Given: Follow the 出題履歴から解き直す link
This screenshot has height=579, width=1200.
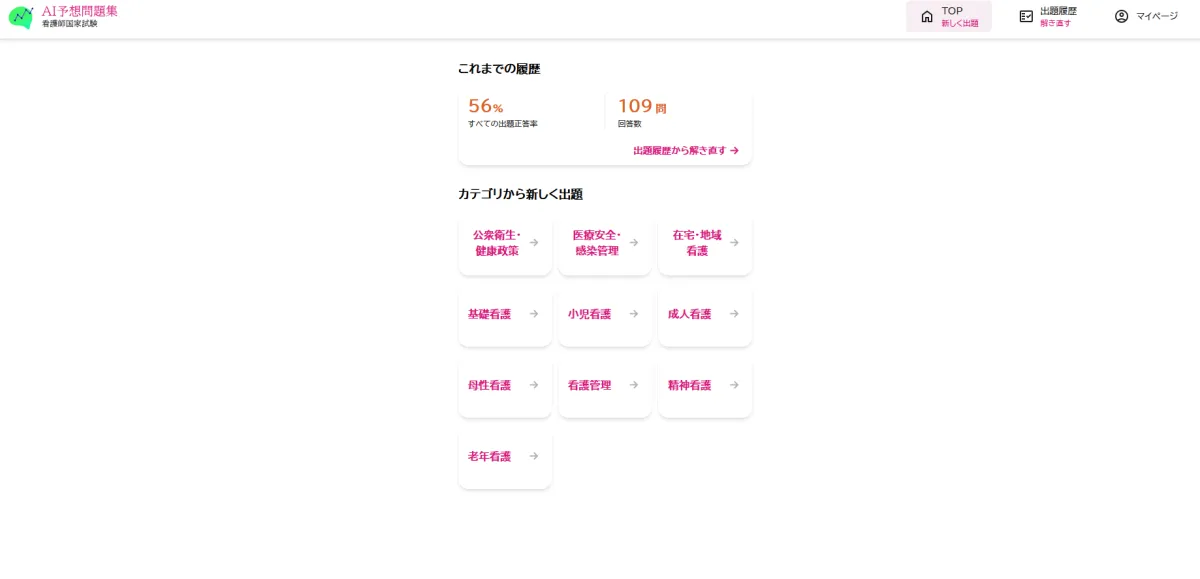Looking at the screenshot, I should point(685,151).
